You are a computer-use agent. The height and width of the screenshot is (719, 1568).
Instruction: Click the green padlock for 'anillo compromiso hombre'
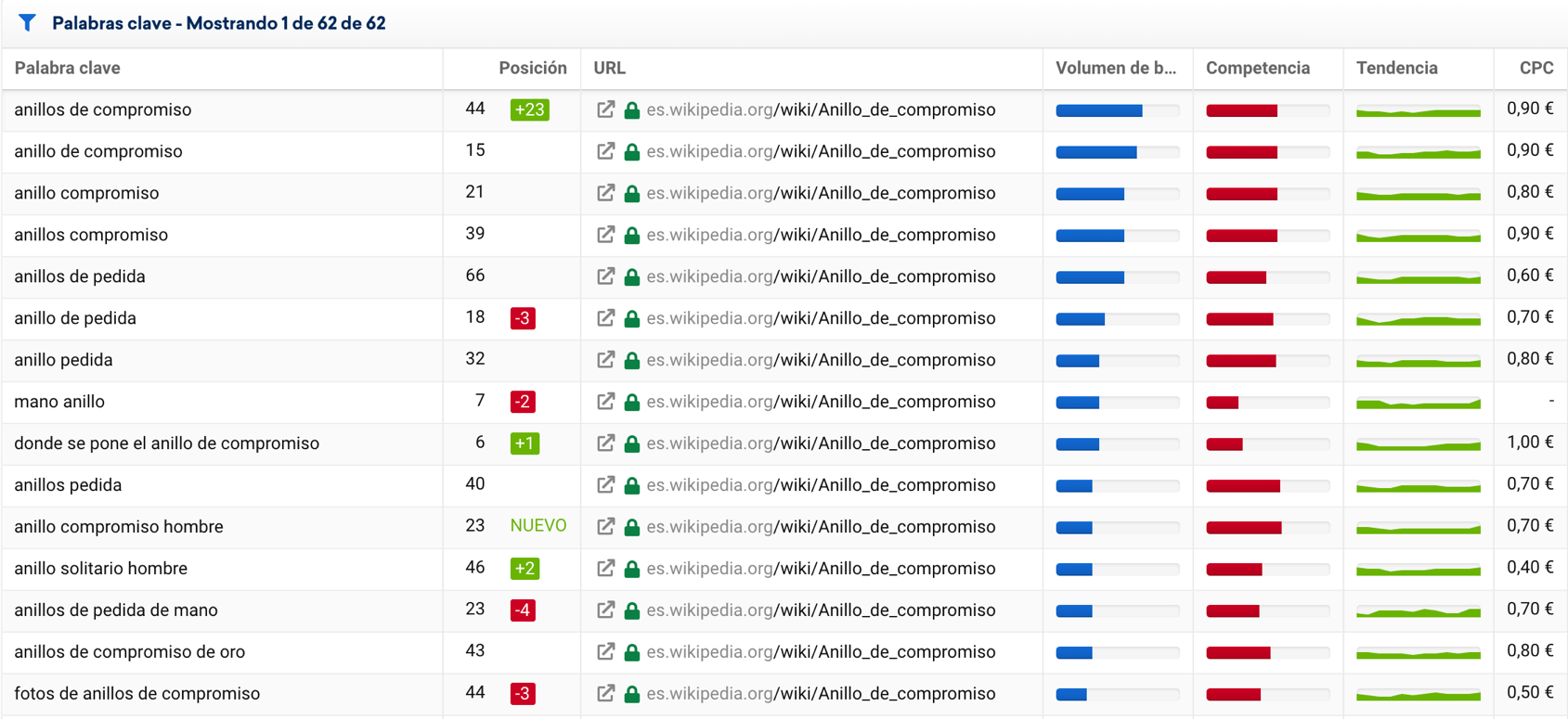click(x=632, y=528)
